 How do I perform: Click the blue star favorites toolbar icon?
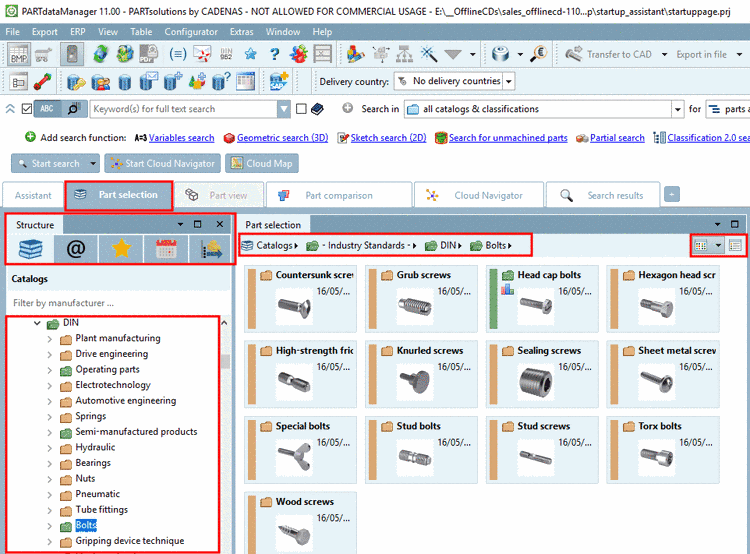(250, 54)
